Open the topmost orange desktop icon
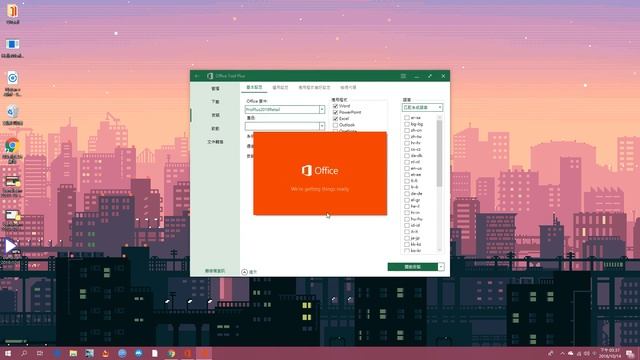Image resolution: width=640 pixels, height=360 pixels. click(x=13, y=11)
